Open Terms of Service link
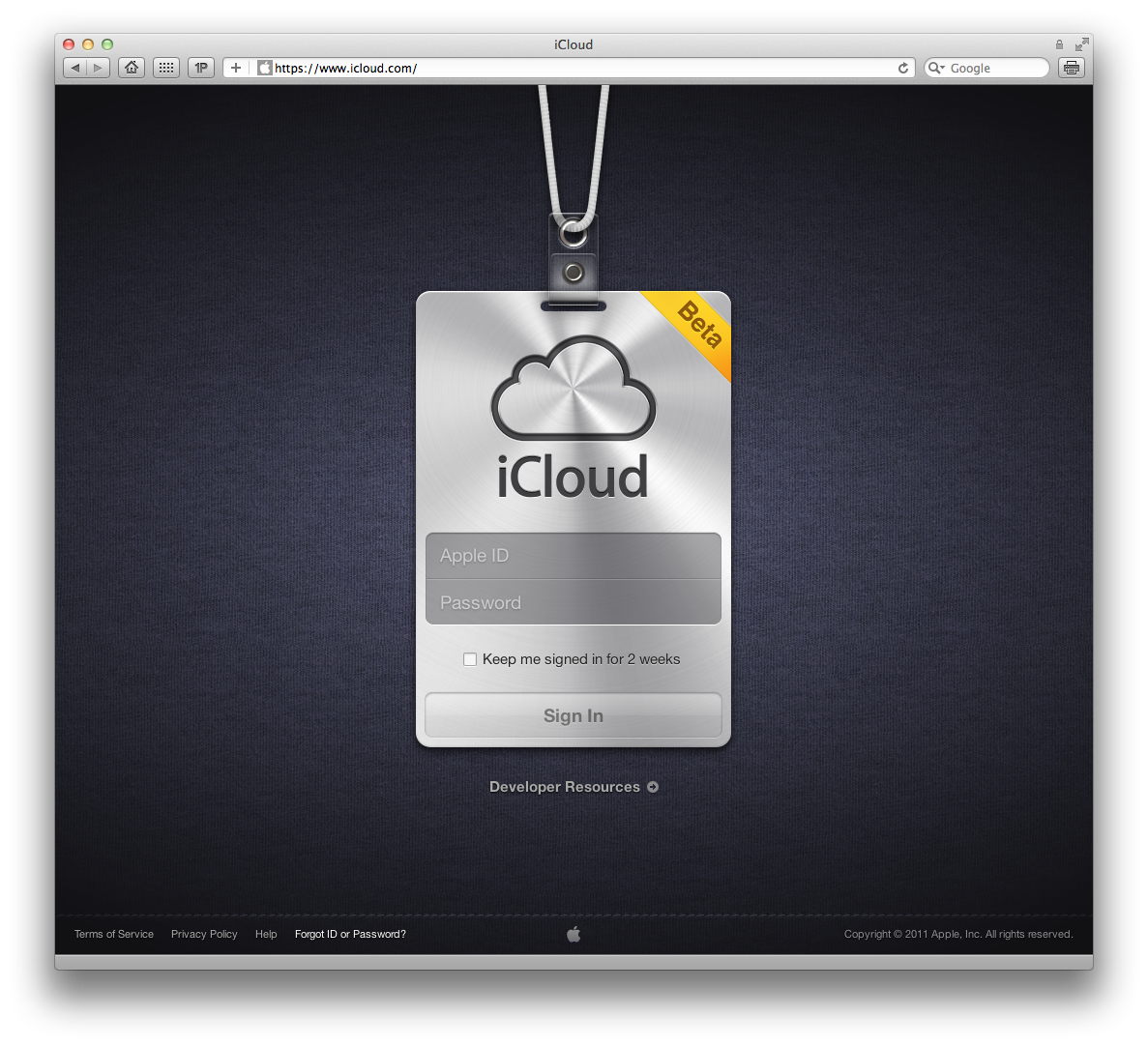 tap(114, 934)
